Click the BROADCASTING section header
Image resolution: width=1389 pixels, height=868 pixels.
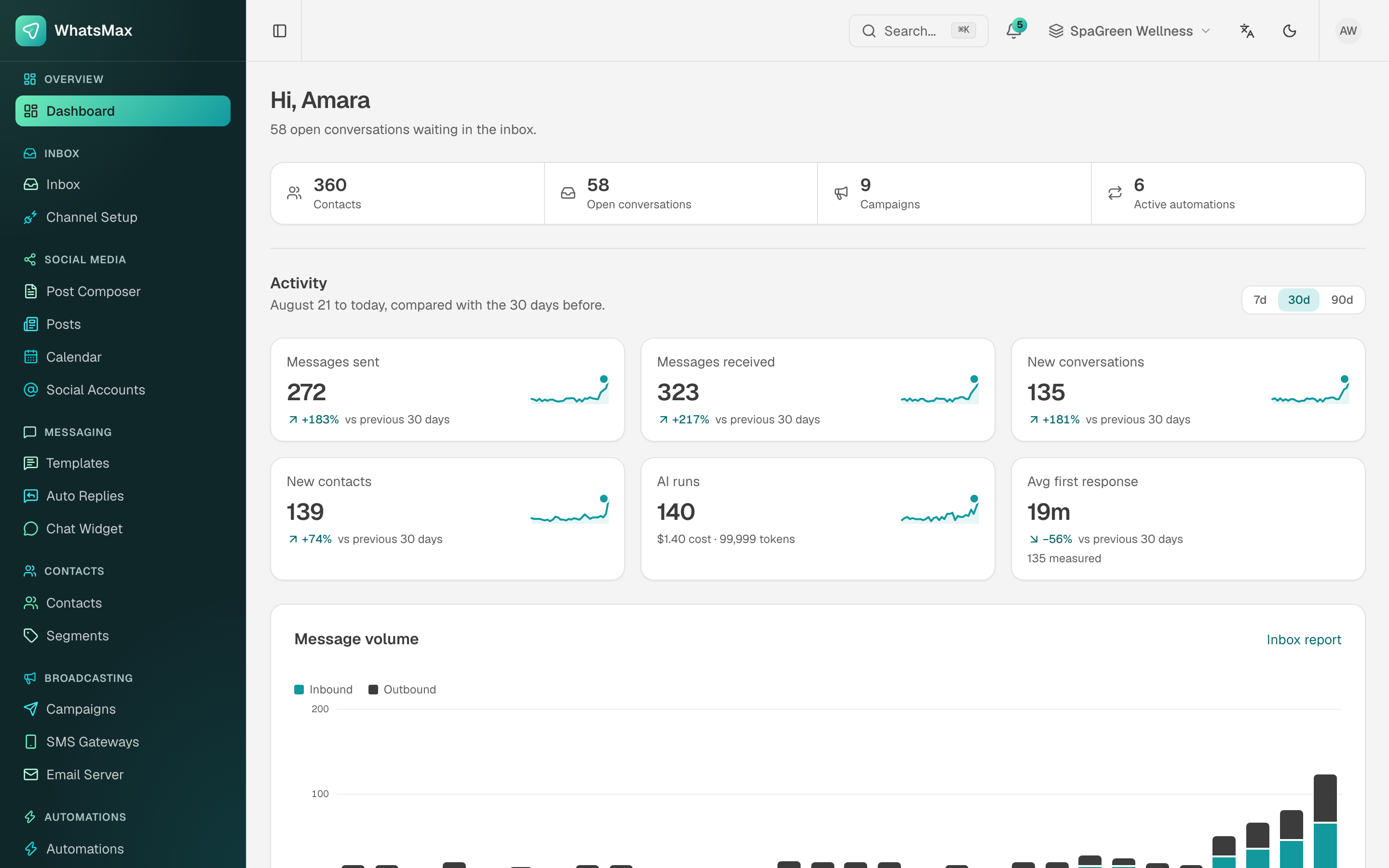pyautogui.click(x=88, y=678)
